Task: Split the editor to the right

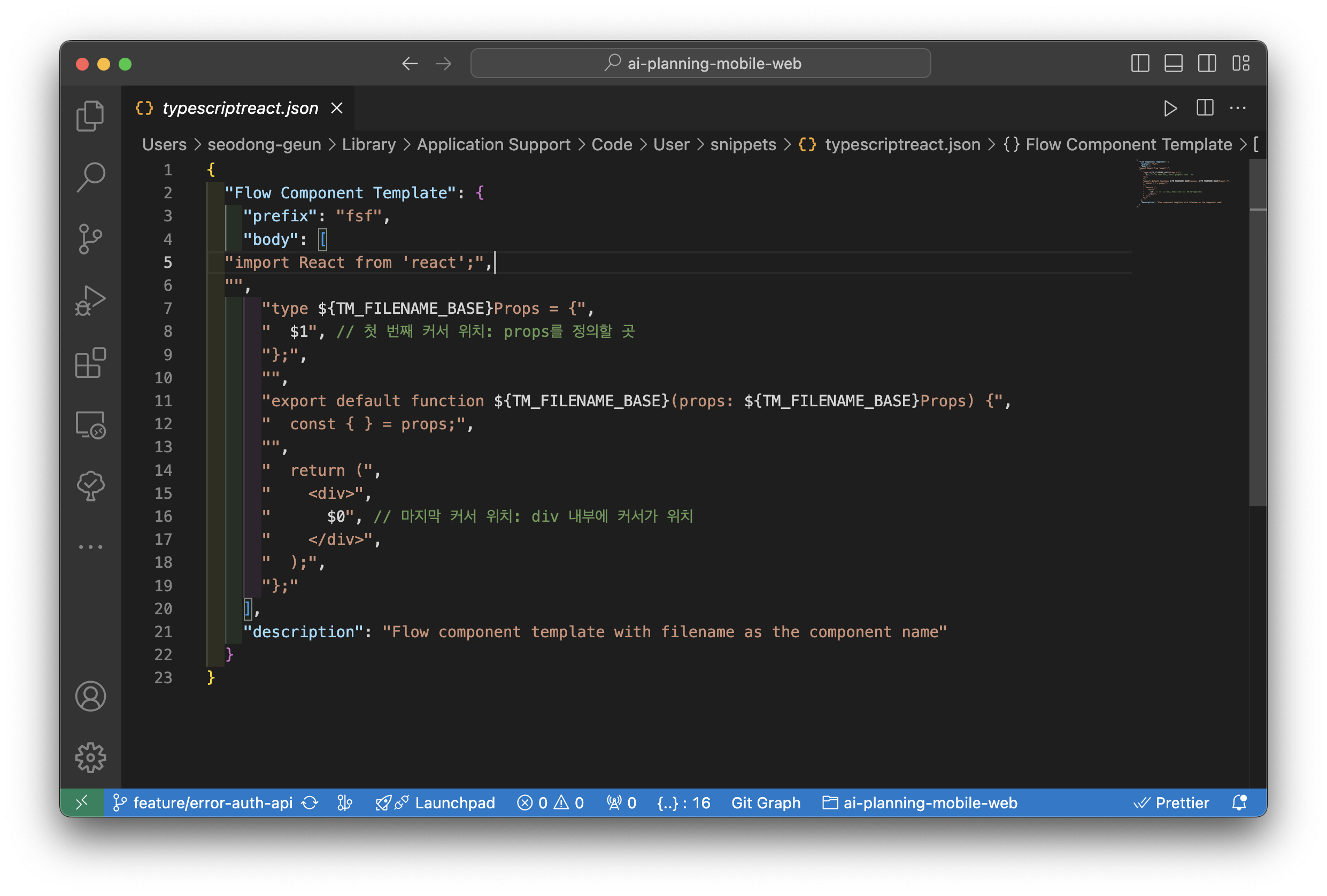Action: click(1205, 108)
